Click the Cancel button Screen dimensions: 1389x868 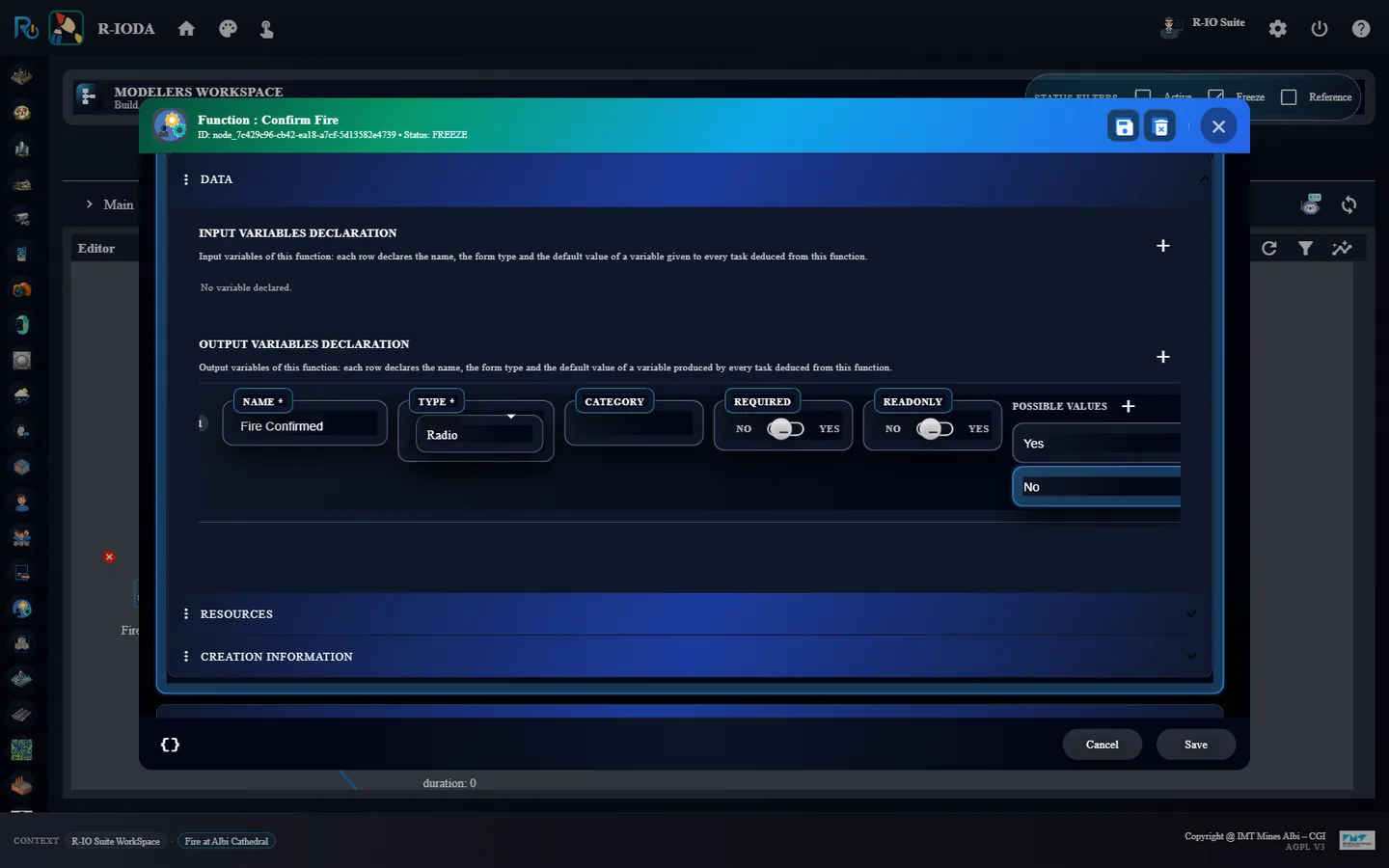tap(1102, 745)
